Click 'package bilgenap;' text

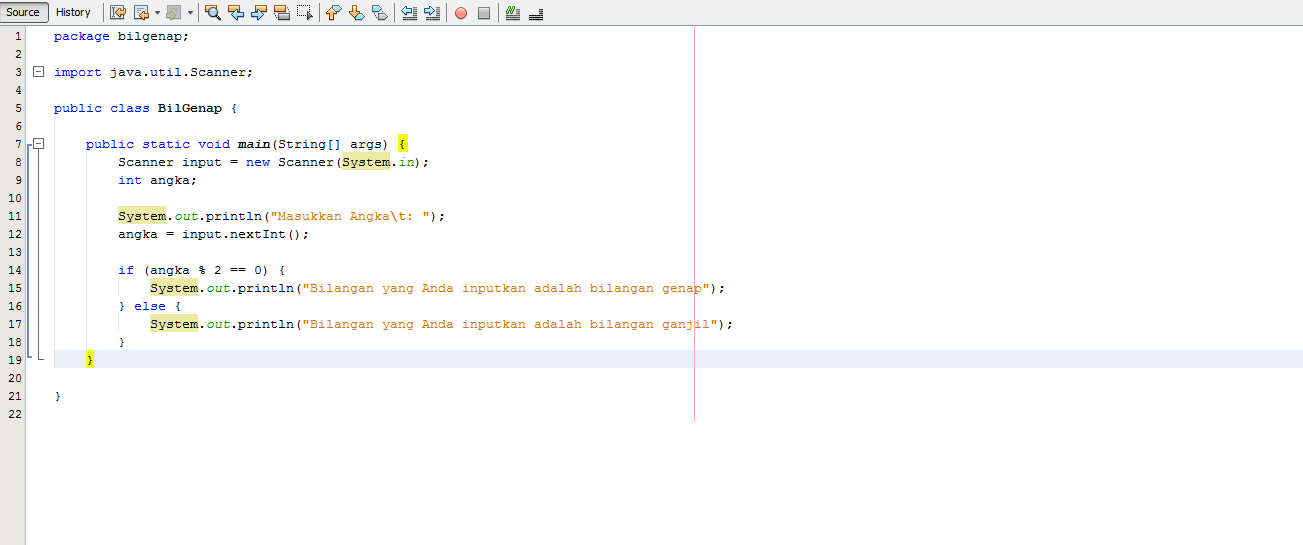[121, 36]
